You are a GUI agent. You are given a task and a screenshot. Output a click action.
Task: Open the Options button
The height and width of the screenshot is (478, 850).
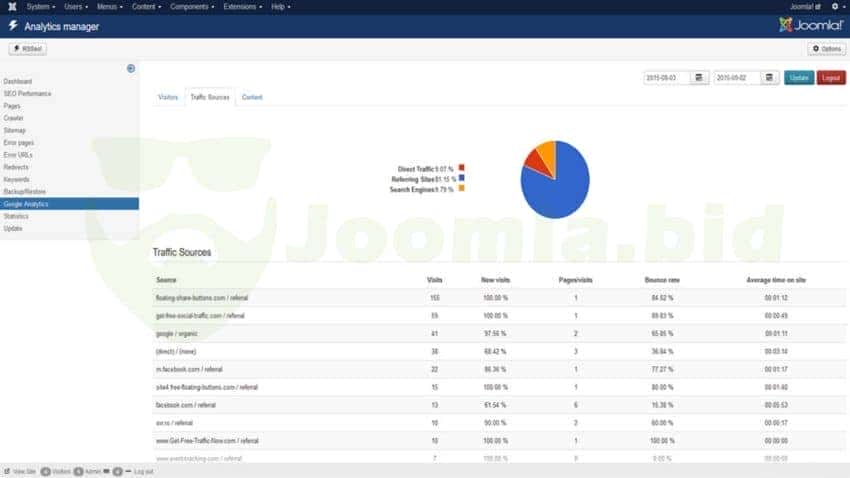[x=827, y=48]
